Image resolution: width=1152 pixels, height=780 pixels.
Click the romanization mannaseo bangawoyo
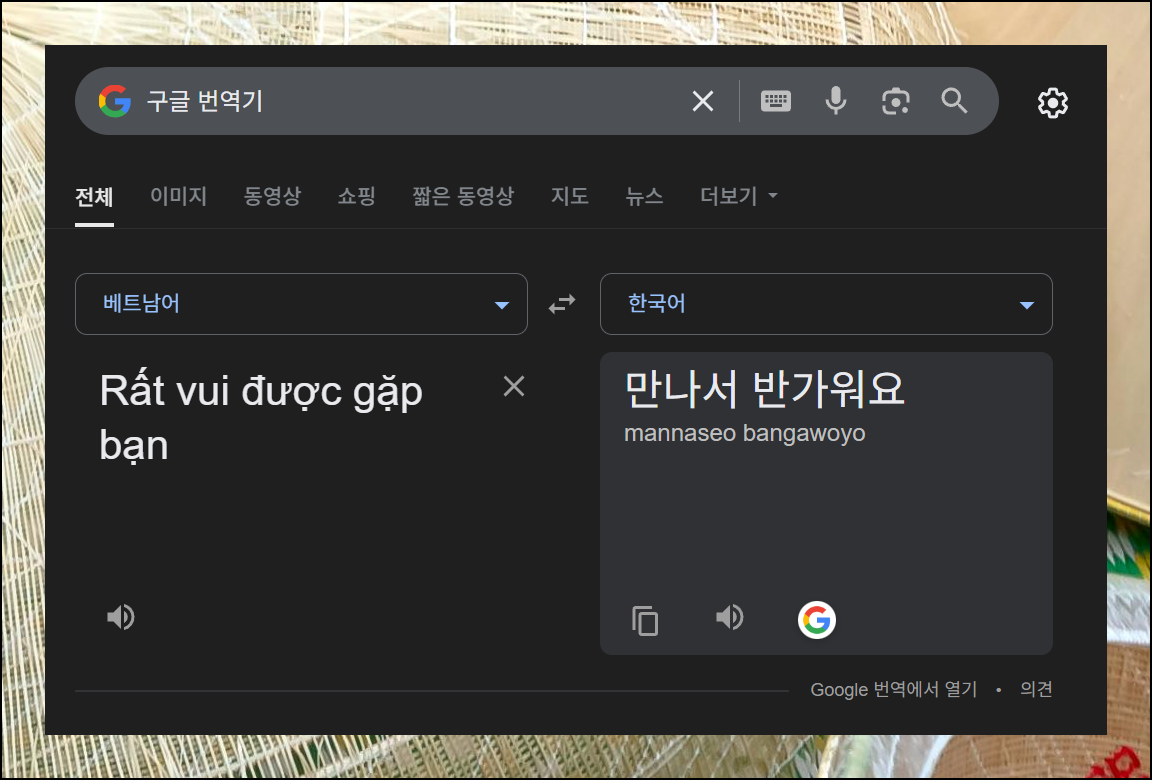coord(744,433)
